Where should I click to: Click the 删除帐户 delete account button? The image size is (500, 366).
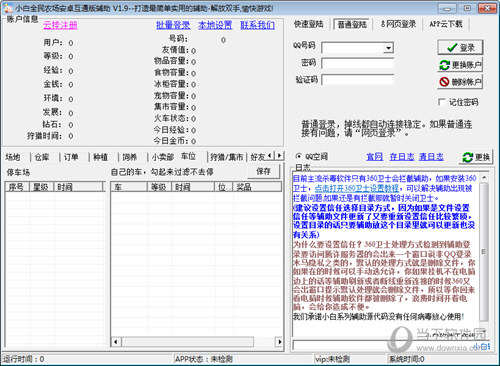[460, 82]
